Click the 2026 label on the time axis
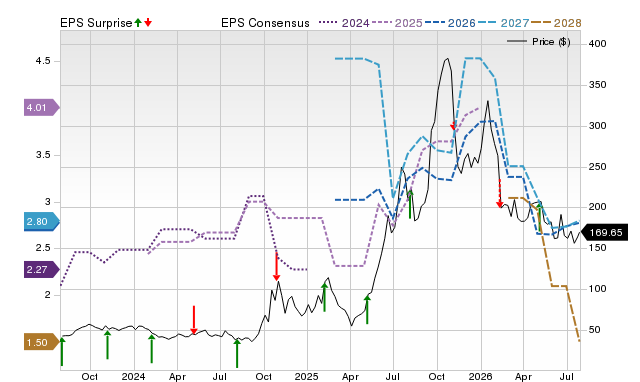Image resolution: width=640 pixels, height=382 pixels. tap(480, 376)
